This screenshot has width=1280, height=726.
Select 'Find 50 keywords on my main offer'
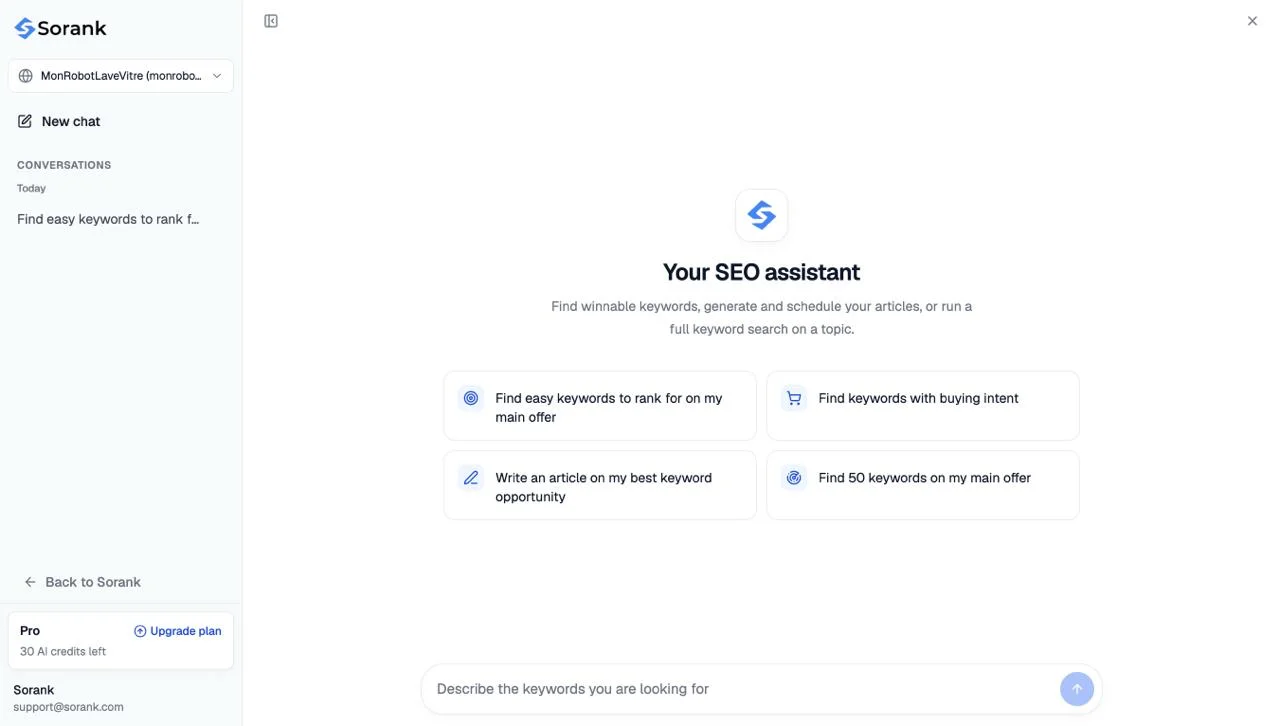tap(923, 485)
